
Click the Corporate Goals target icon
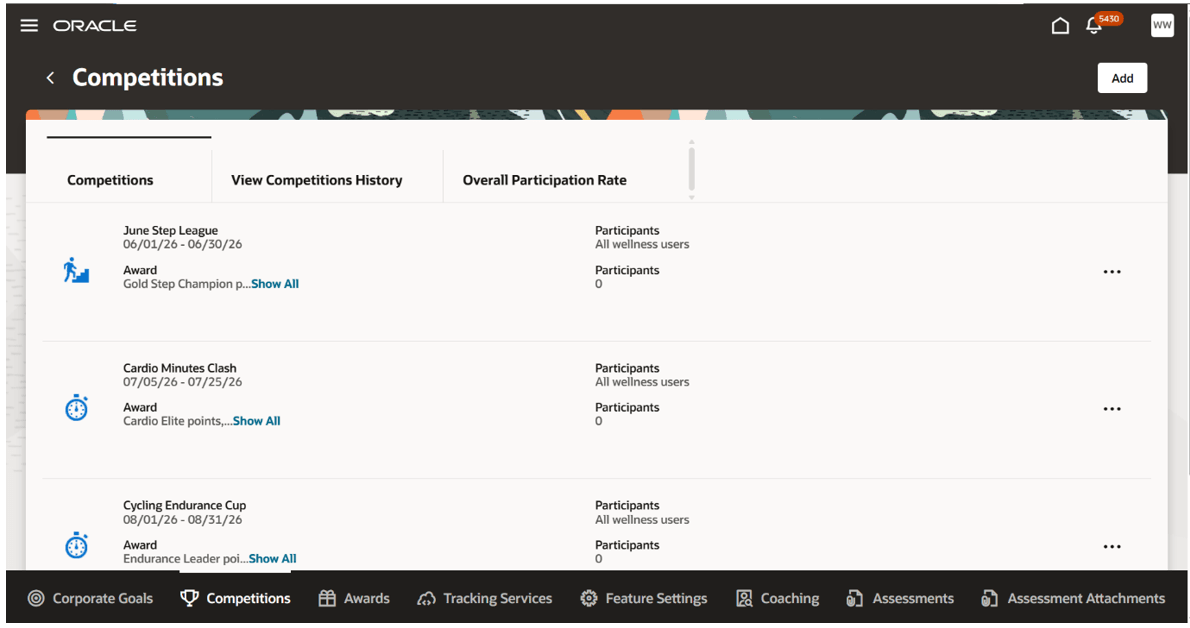tap(36, 598)
